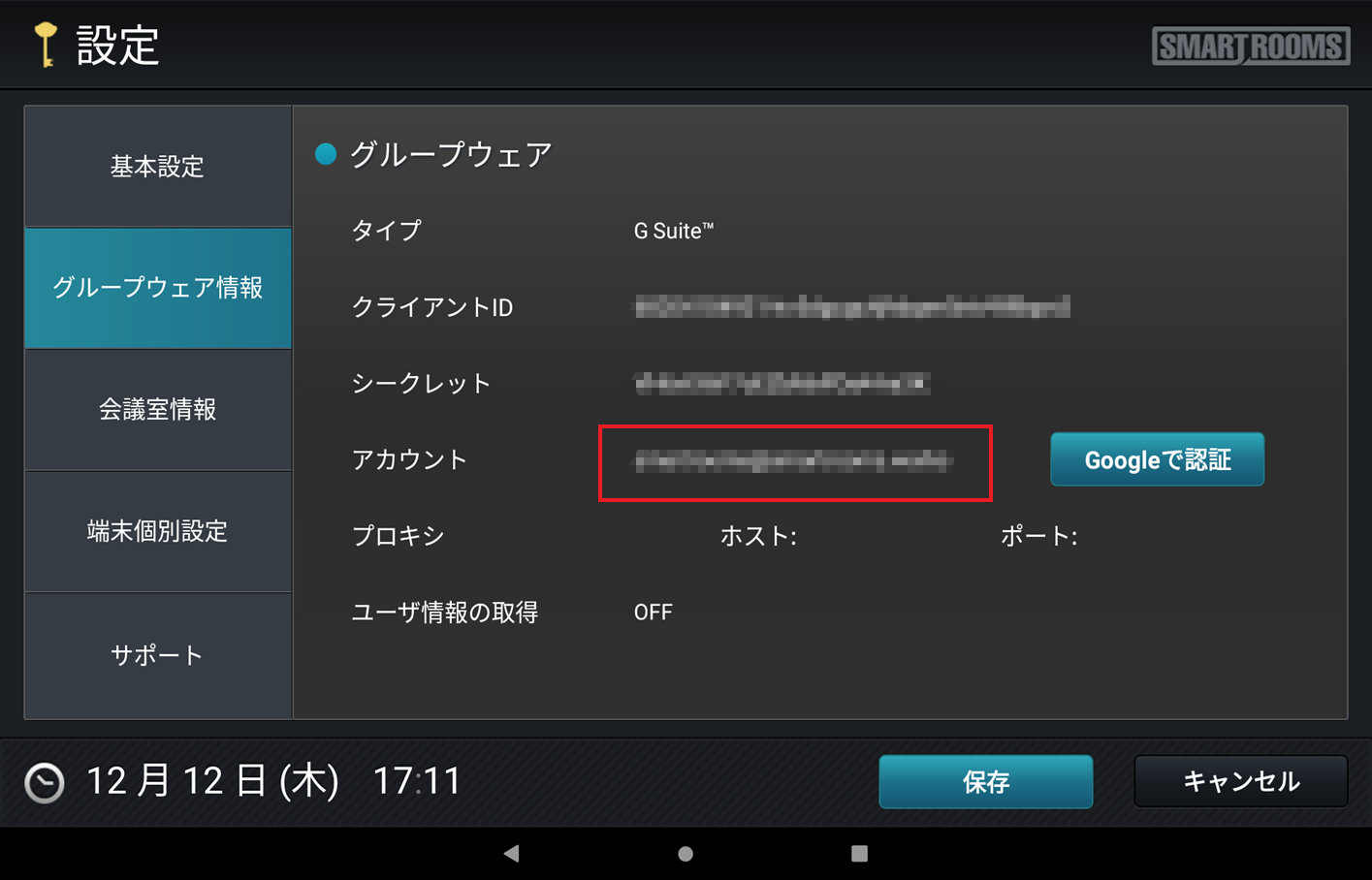
Task: Select the アカウント field in red box
Action: click(x=794, y=462)
